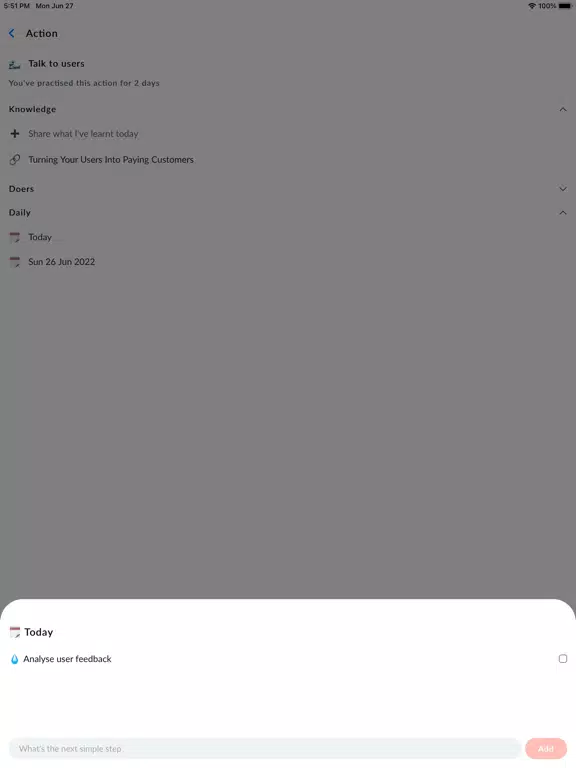The image size is (576, 768).
Task: Click the link icon beside Turning Your Users
Action: 15,159
